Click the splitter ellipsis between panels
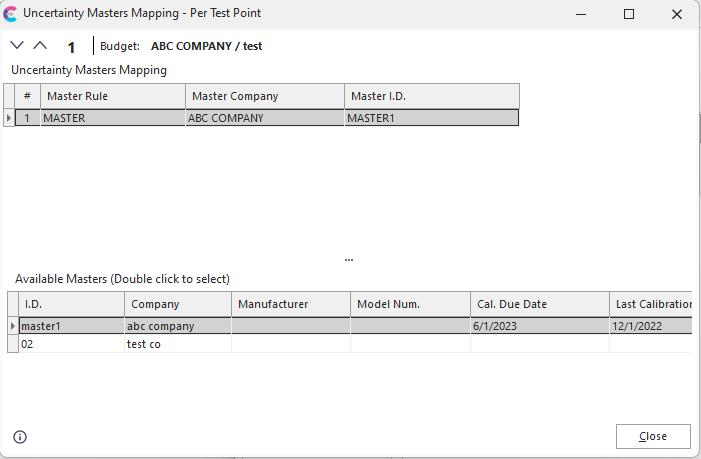This screenshot has width=701, height=459. (348, 259)
